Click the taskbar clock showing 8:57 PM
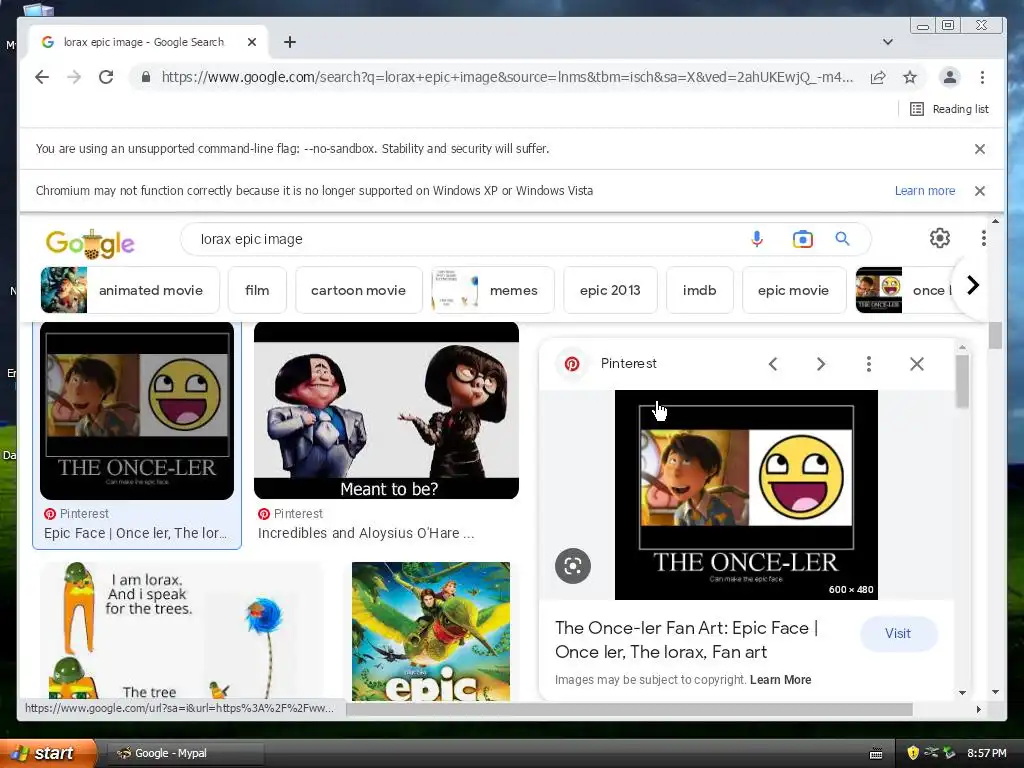Image resolution: width=1024 pixels, height=768 pixels. click(x=986, y=753)
